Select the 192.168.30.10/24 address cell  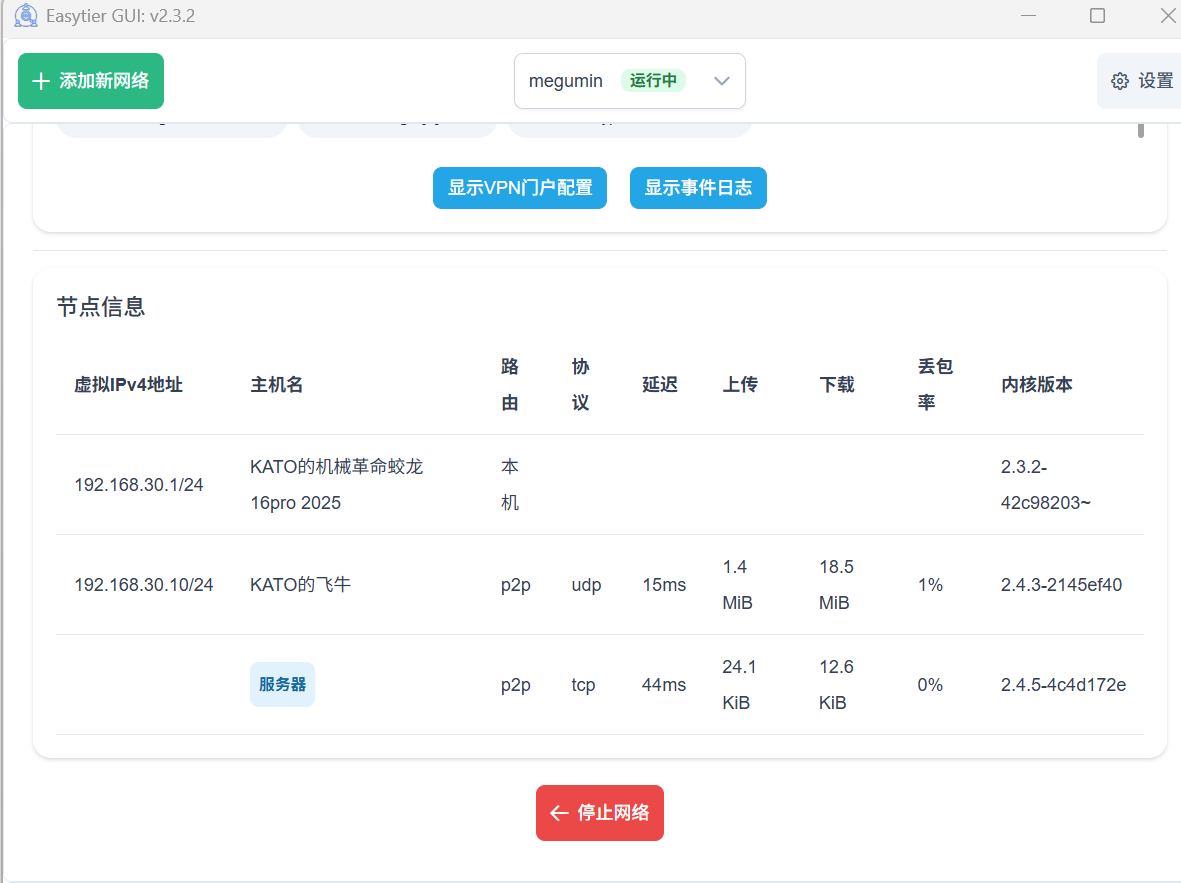click(x=144, y=585)
